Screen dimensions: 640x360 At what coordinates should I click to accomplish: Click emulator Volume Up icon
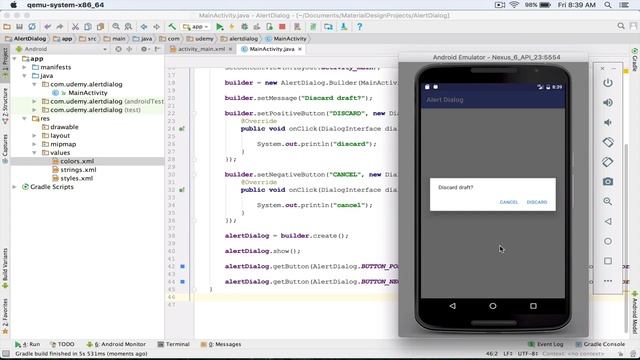click(608, 102)
